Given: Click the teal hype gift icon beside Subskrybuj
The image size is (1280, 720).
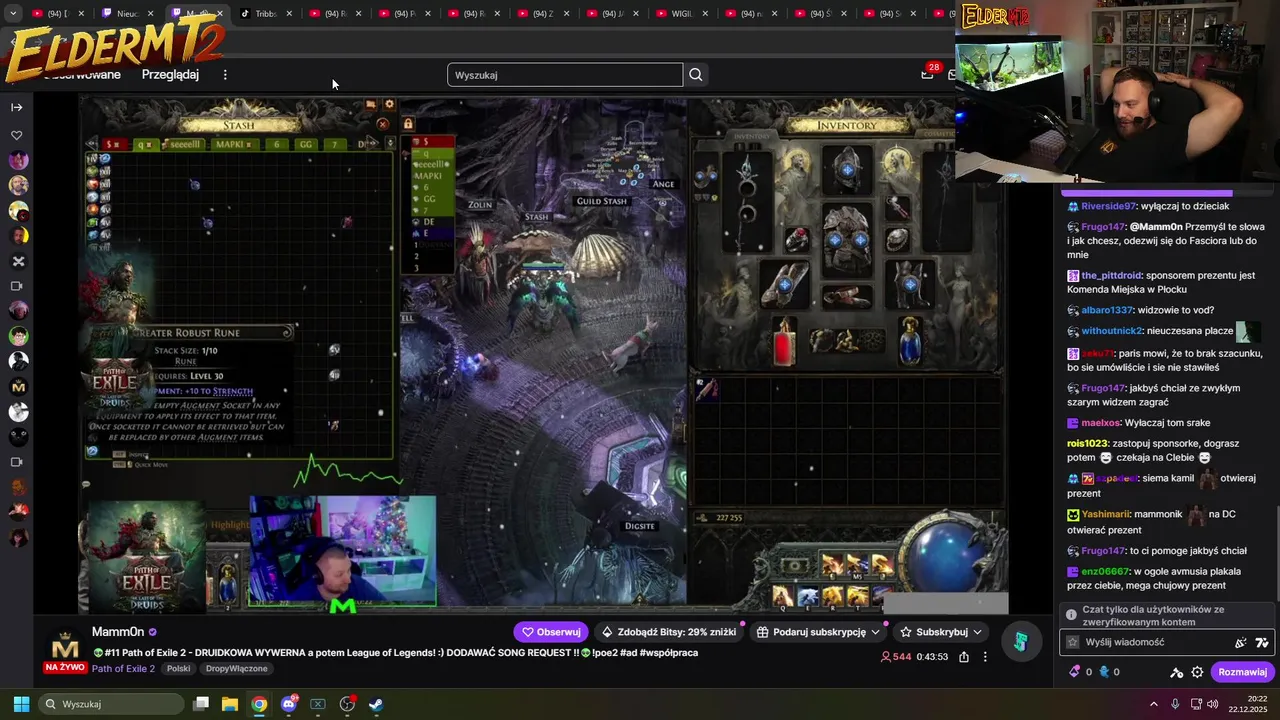Looking at the screenshot, I should point(1020,641).
